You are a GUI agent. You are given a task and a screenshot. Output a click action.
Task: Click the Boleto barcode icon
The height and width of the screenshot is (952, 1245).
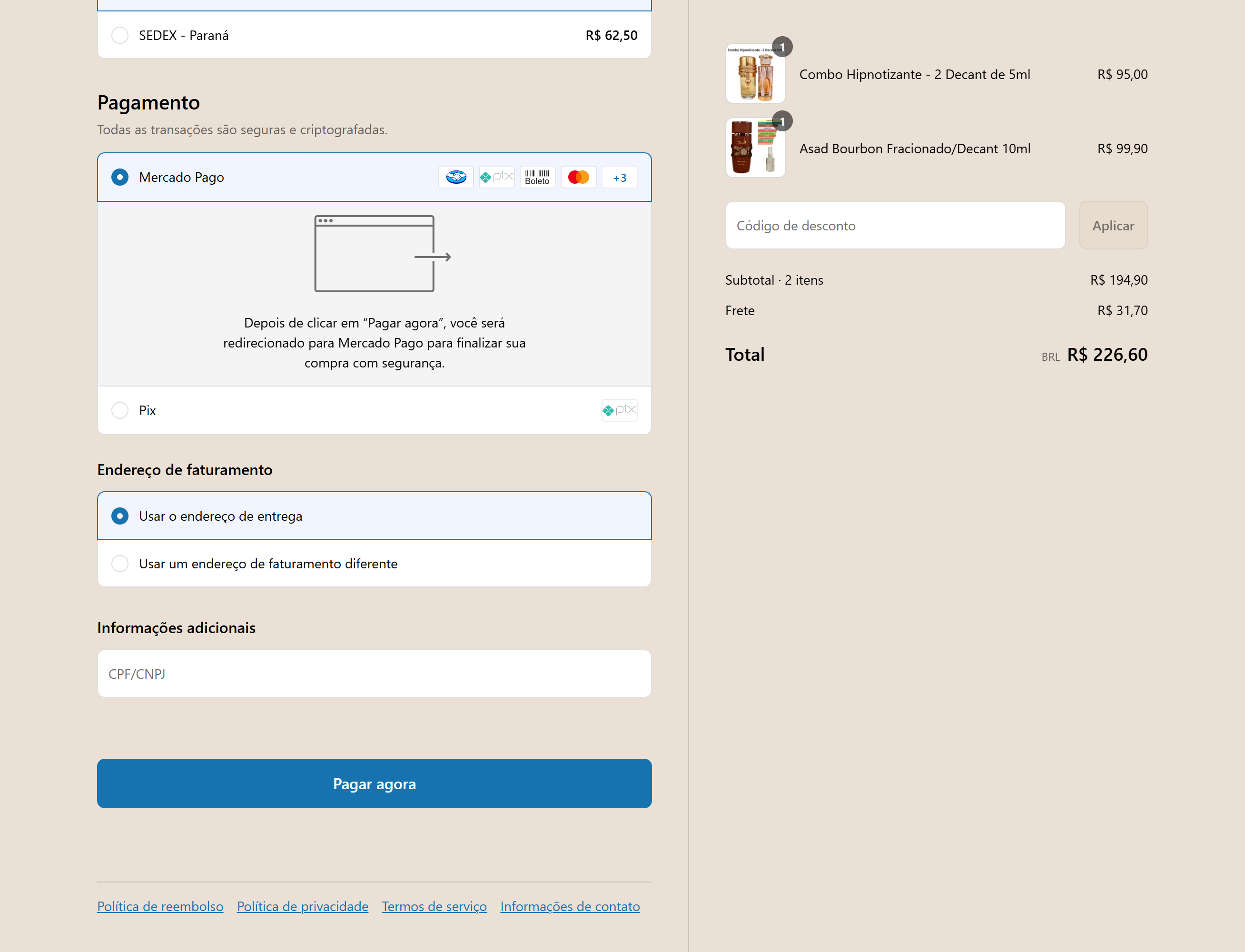point(537,178)
